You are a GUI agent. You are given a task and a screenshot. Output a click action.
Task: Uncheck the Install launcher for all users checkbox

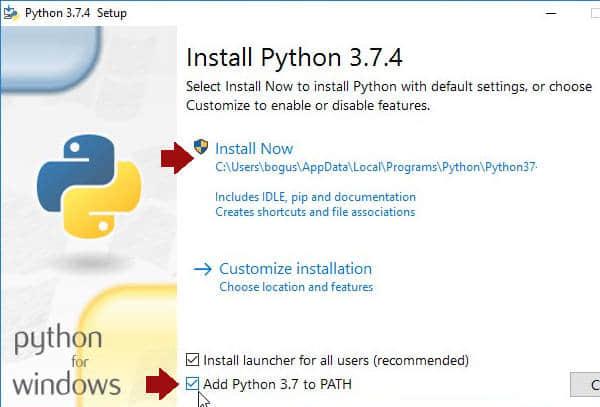(x=193, y=360)
